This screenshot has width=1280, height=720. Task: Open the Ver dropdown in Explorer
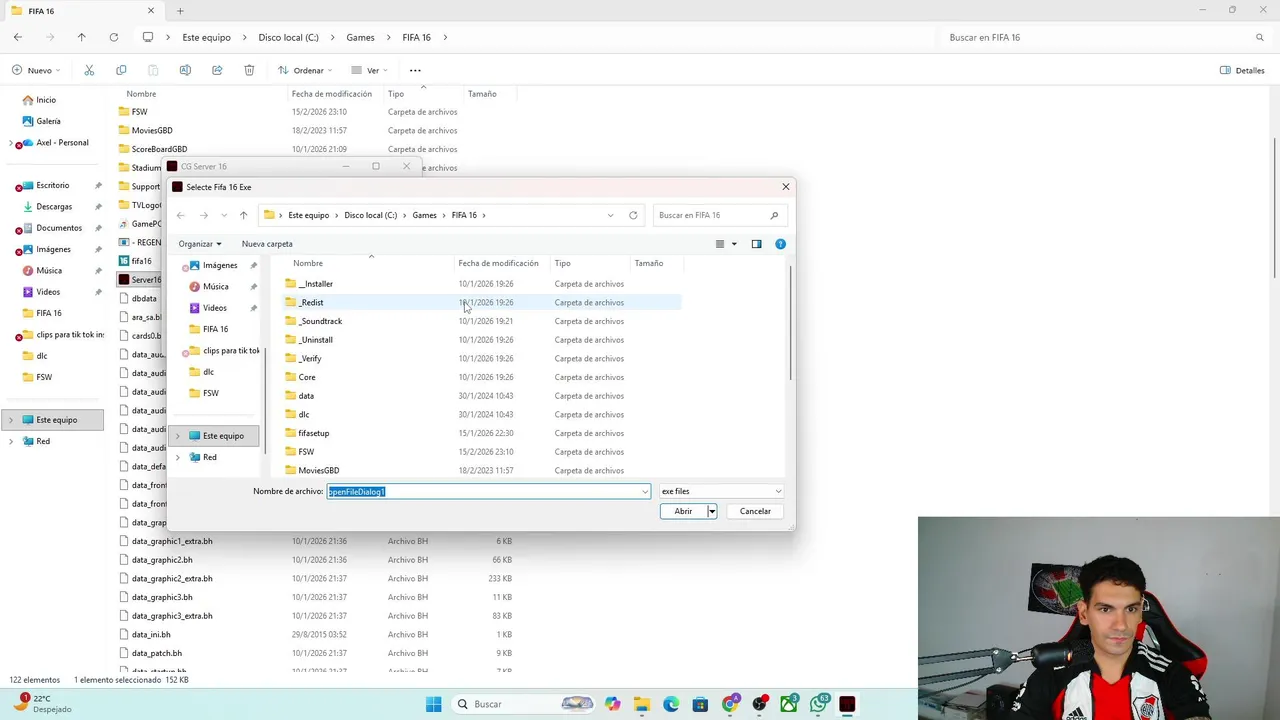pos(369,70)
